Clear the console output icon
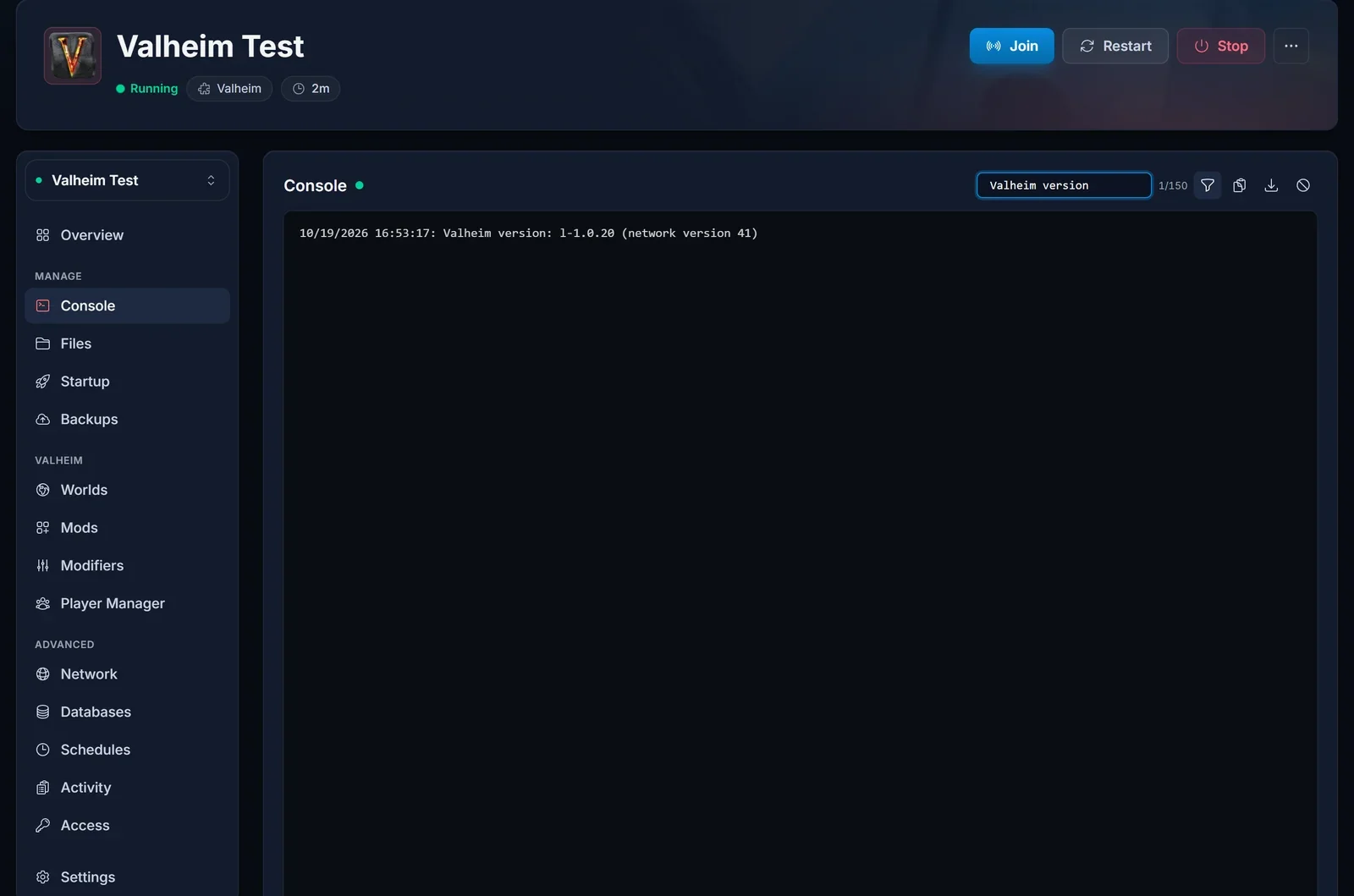This screenshot has height=896, width=1354. click(1303, 185)
